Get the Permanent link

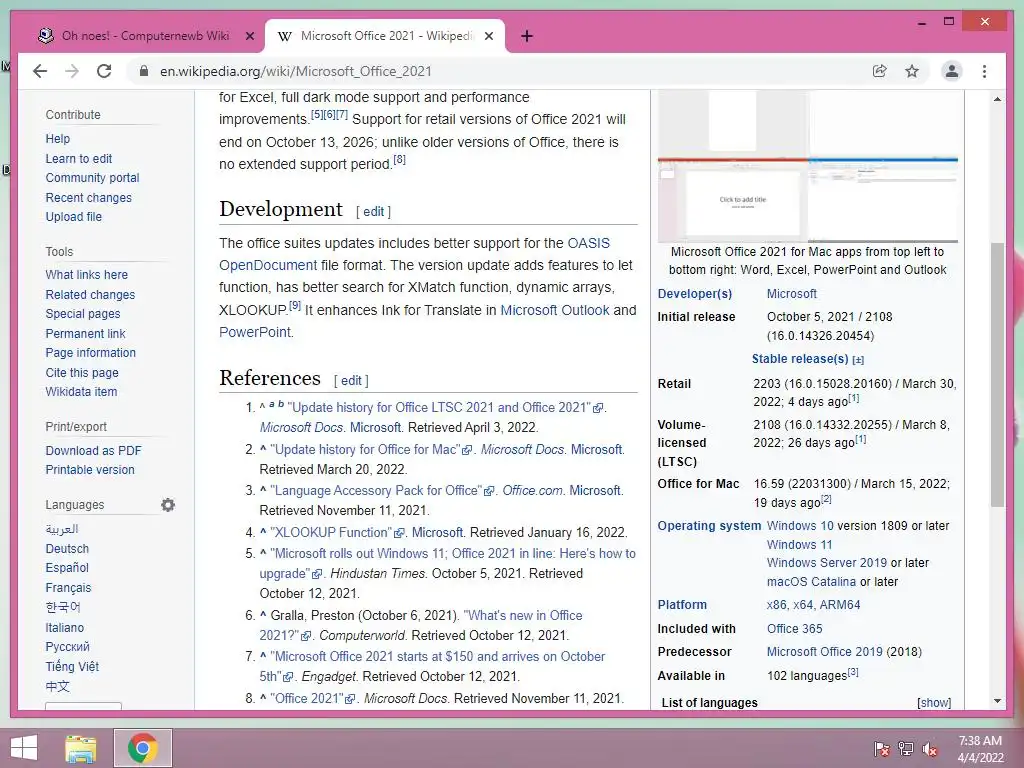(x=85, y=334)
